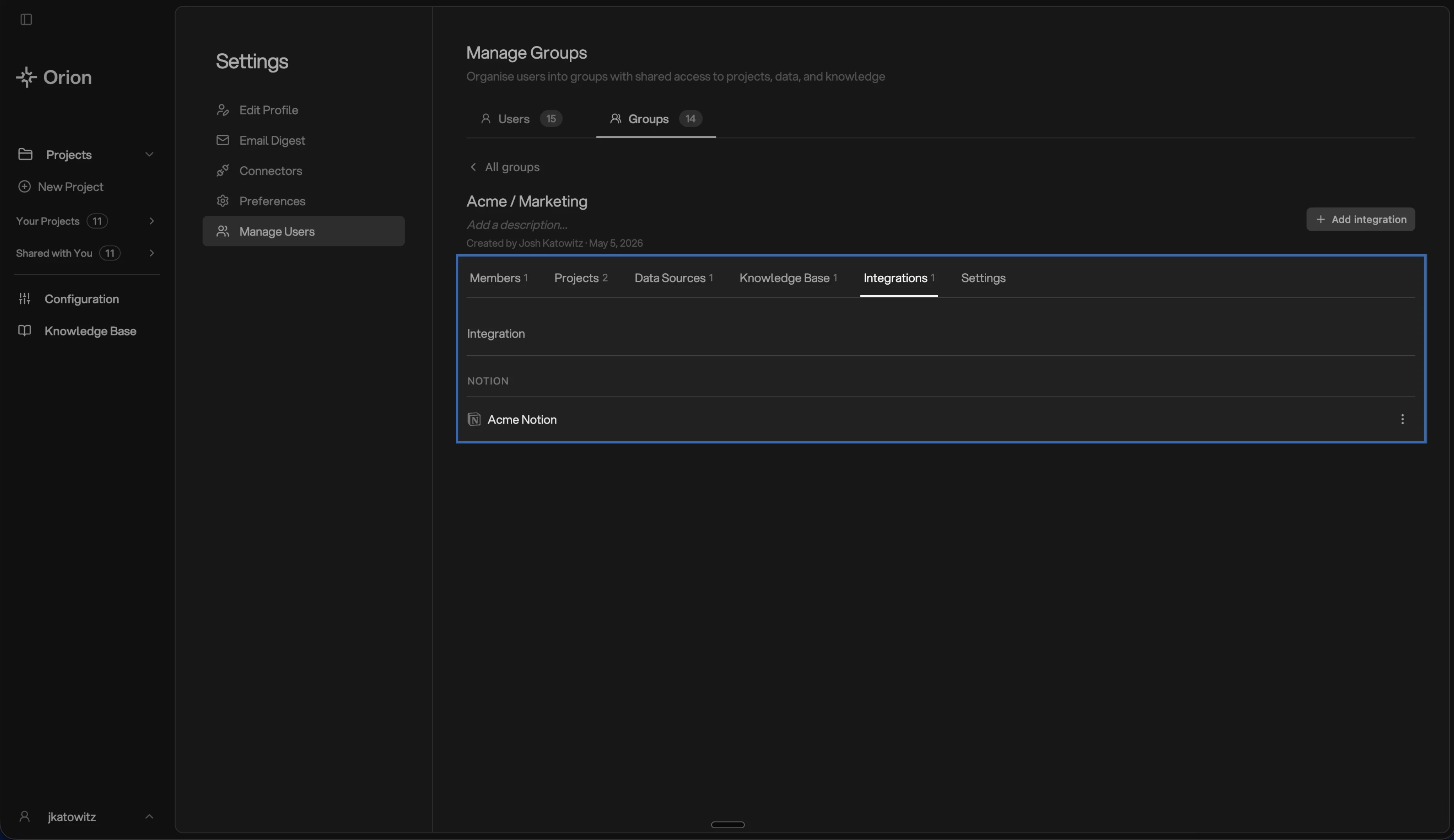Viewport: 1454px width, 840px height.
Task: Click the Orion star logo
Action: 27,77
